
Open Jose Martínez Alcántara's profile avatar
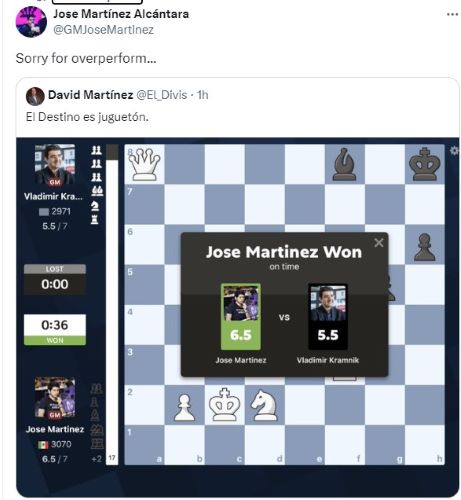click(31, 22)
